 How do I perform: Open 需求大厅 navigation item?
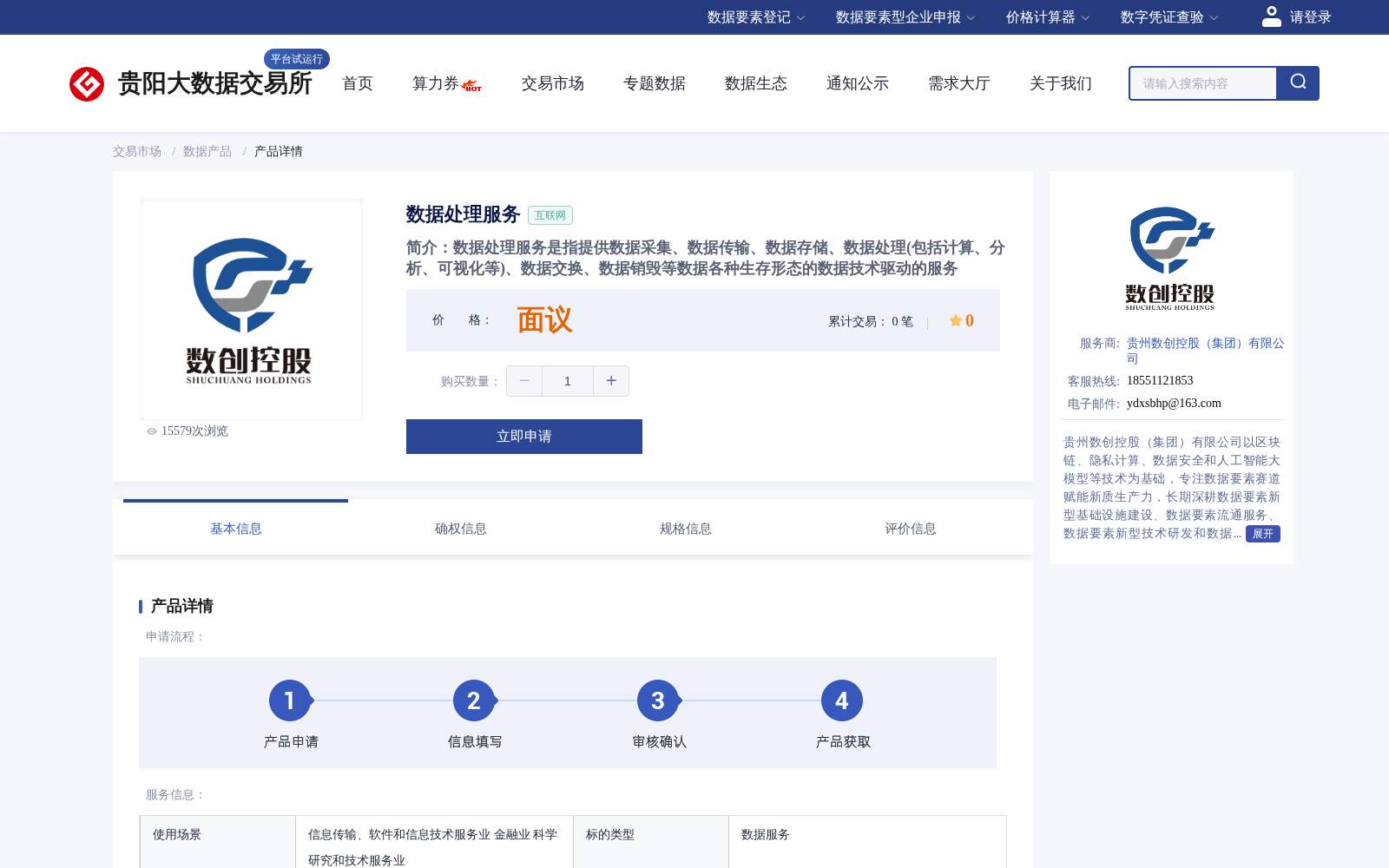tap(959, 83)
